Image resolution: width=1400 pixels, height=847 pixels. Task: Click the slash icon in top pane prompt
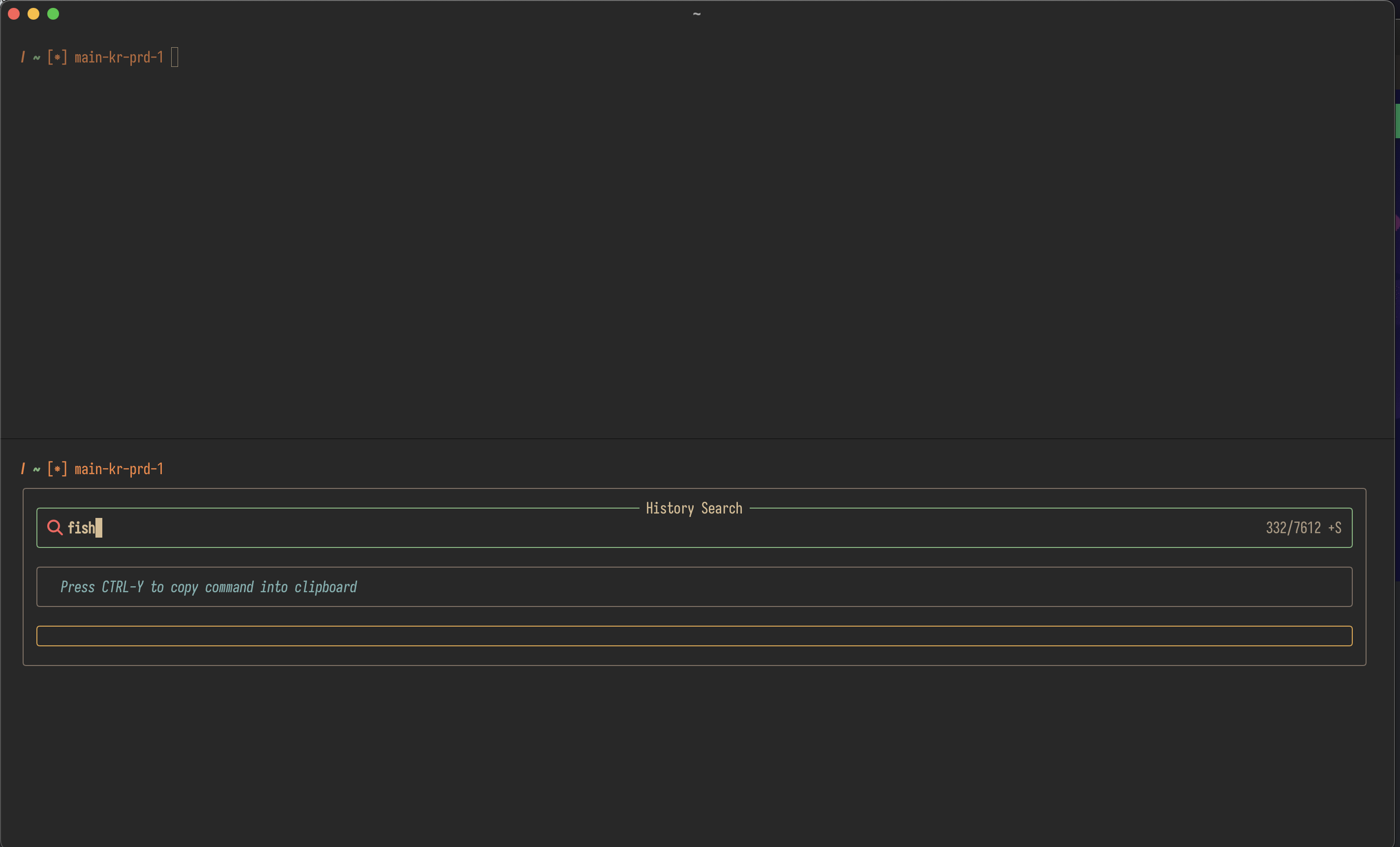click(23, 58)
